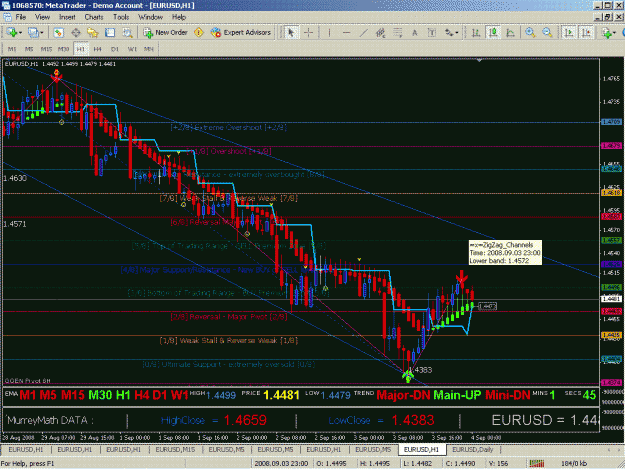Select the equidistant channel tool
The image size is (625, 469).
380,33
